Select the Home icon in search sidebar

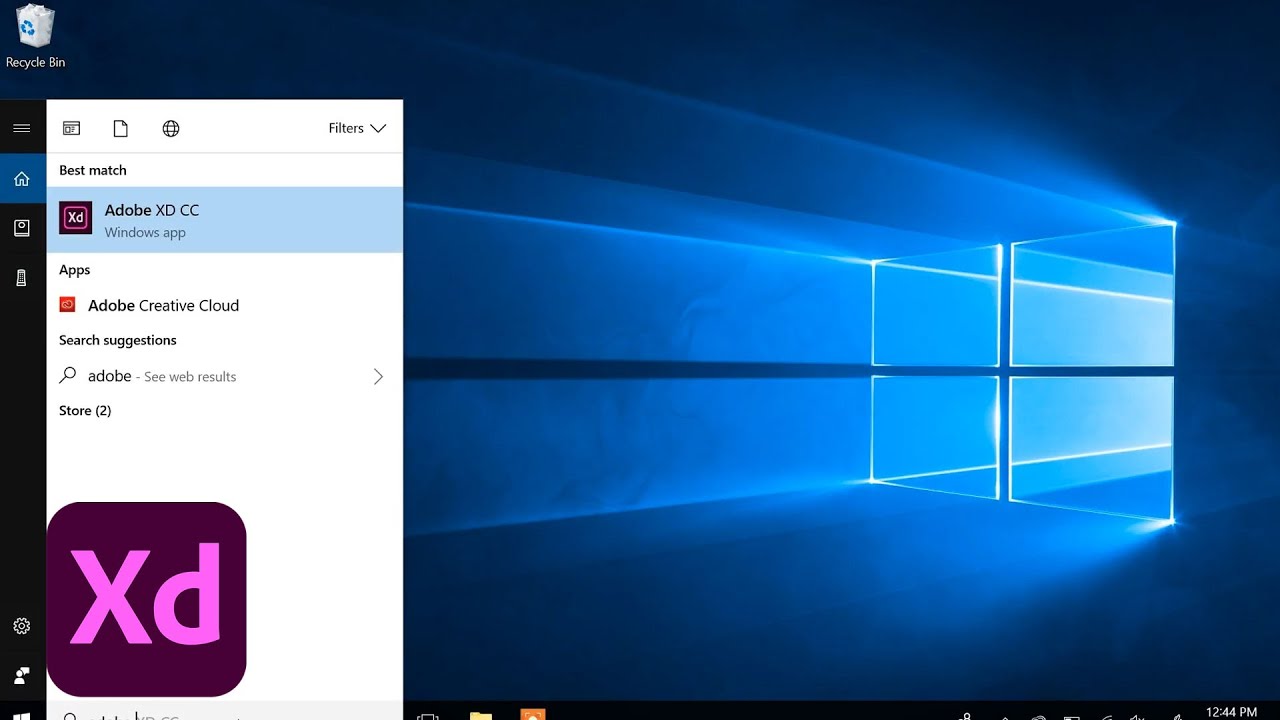(21, 179)
